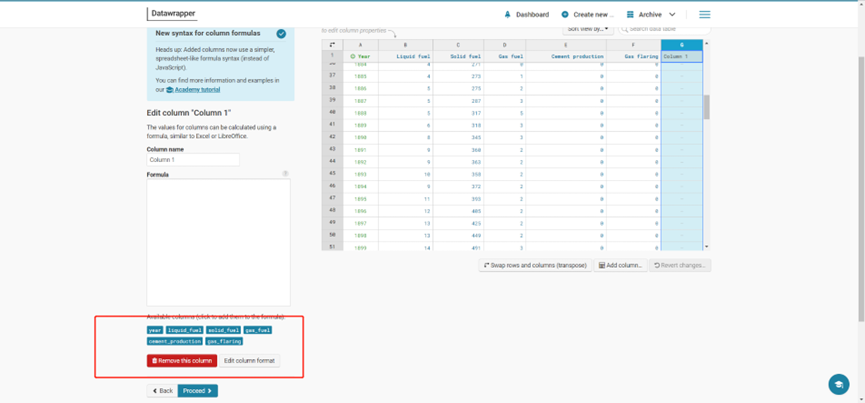Click the transpose icon in table corner
865x403 pixels.
(x=332, y=45)
